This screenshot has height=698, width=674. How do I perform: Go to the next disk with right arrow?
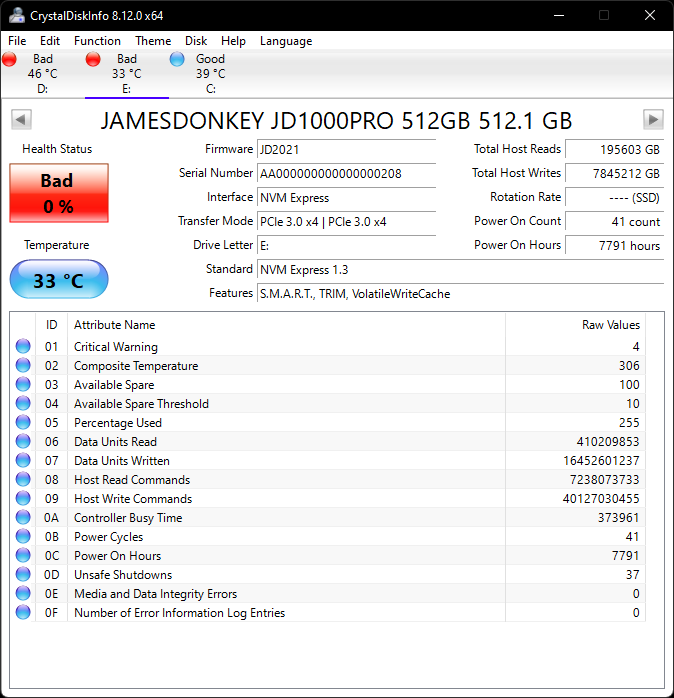[x=653, y=119]
